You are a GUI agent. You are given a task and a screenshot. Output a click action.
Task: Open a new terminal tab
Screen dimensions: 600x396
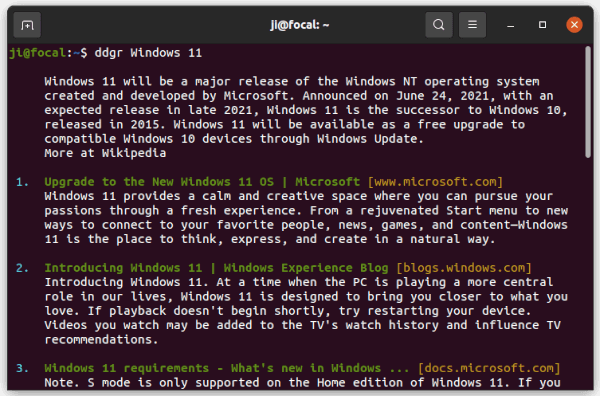[27, 25]
